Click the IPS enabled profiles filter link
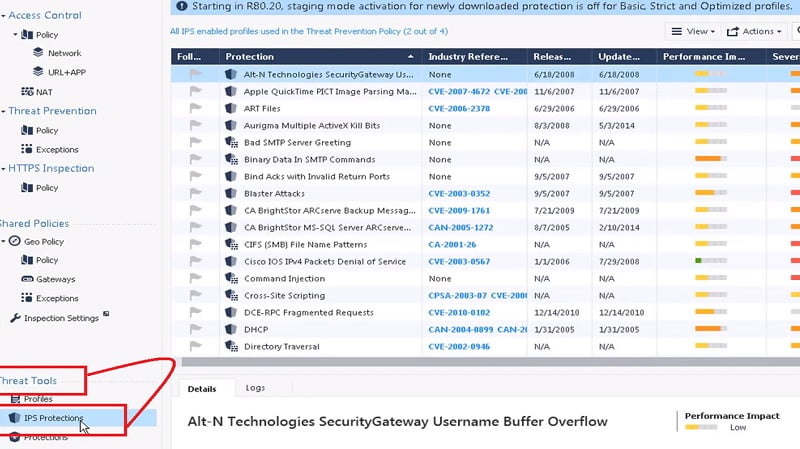This screenshot has width=800, height=449. coord(309,31)
